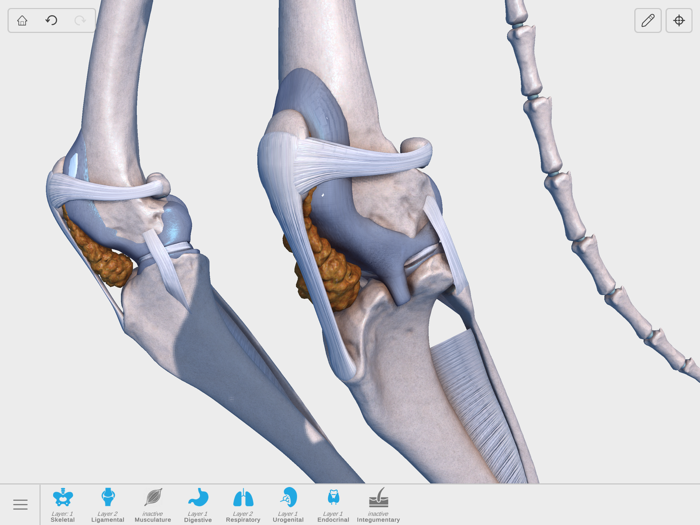Toggle the Endocrinal system layer
The height and width of the screenshot is (525, 700).
coord(333,505)
